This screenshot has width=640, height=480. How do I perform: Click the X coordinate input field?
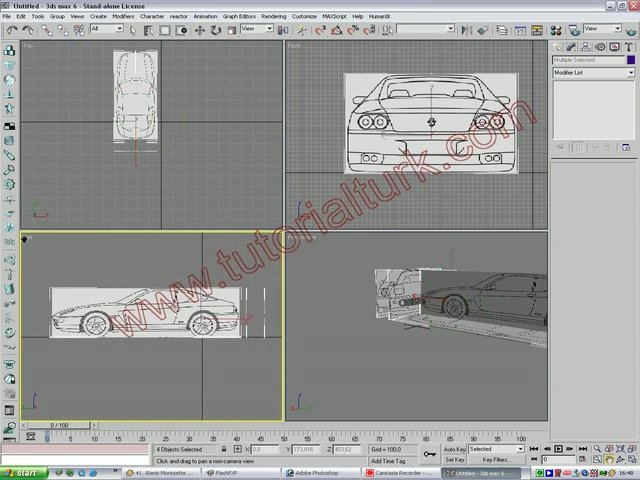265,449
